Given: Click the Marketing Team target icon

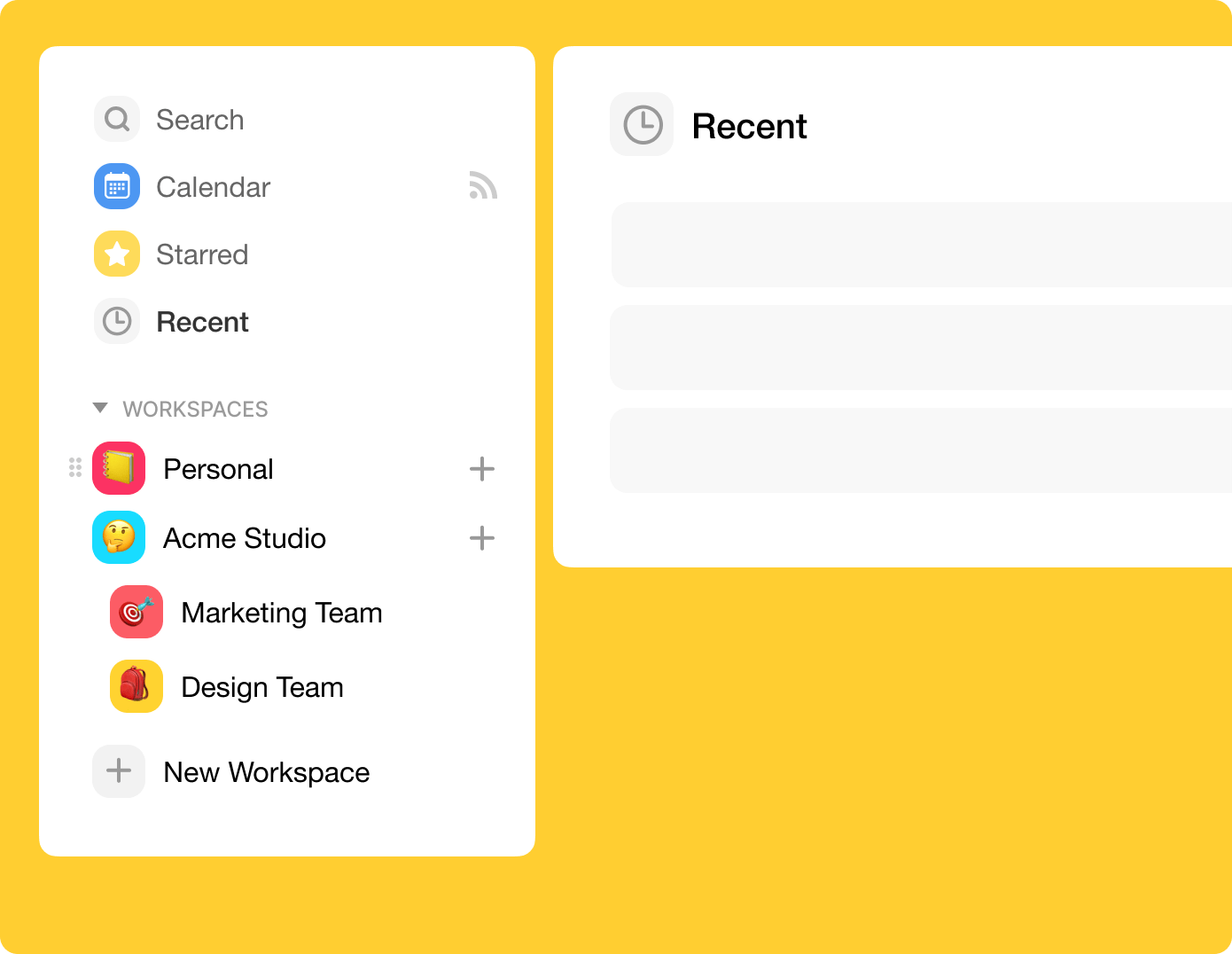Looking at the screenshot, I should tap(136, 612).
